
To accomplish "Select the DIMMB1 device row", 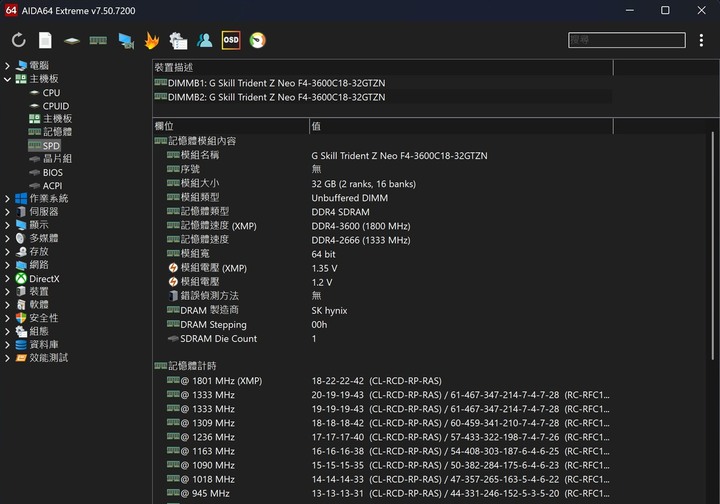I will [382, 83].
